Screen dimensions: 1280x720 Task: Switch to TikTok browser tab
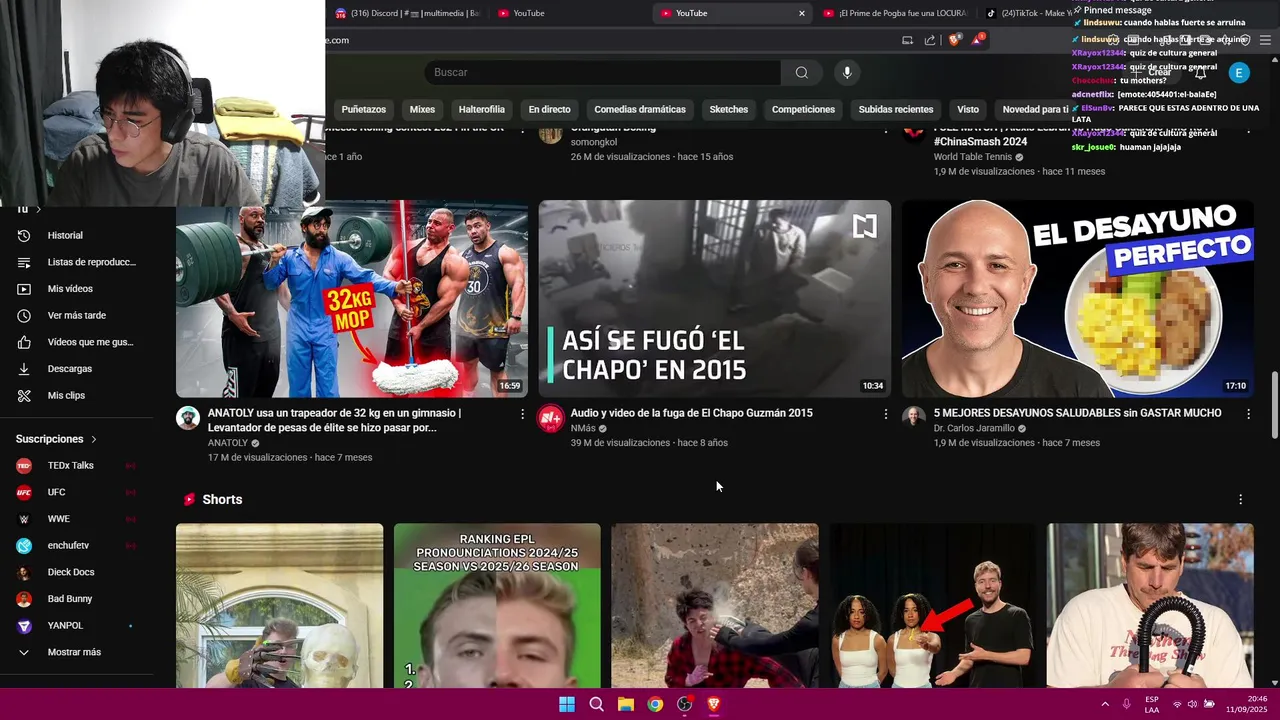click(1030, 13)
